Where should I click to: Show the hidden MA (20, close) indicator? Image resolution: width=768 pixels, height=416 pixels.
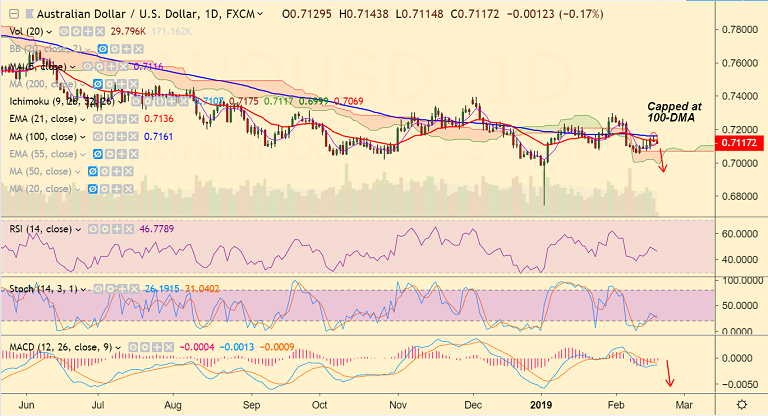coord(92,189)
